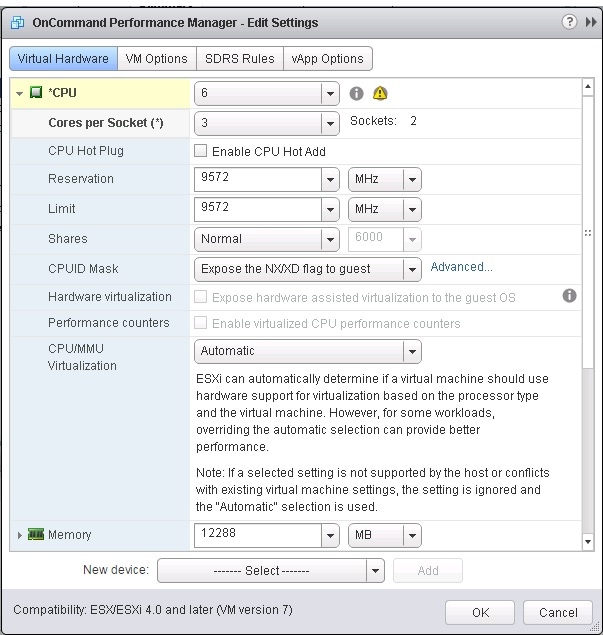Open the CPU/MMU Virtualization Automatic dropdown
The image size is (603, 635).
click(x=308, y=351)
